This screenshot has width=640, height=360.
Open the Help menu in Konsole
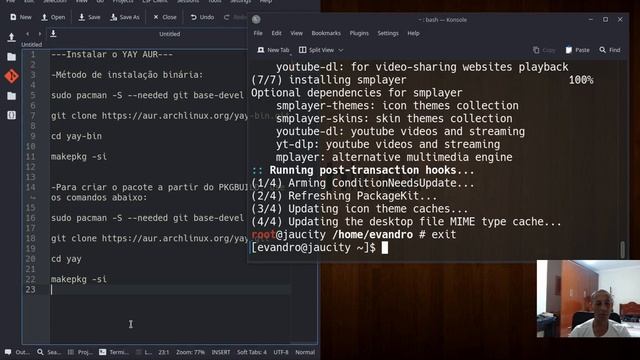[413, 33]
